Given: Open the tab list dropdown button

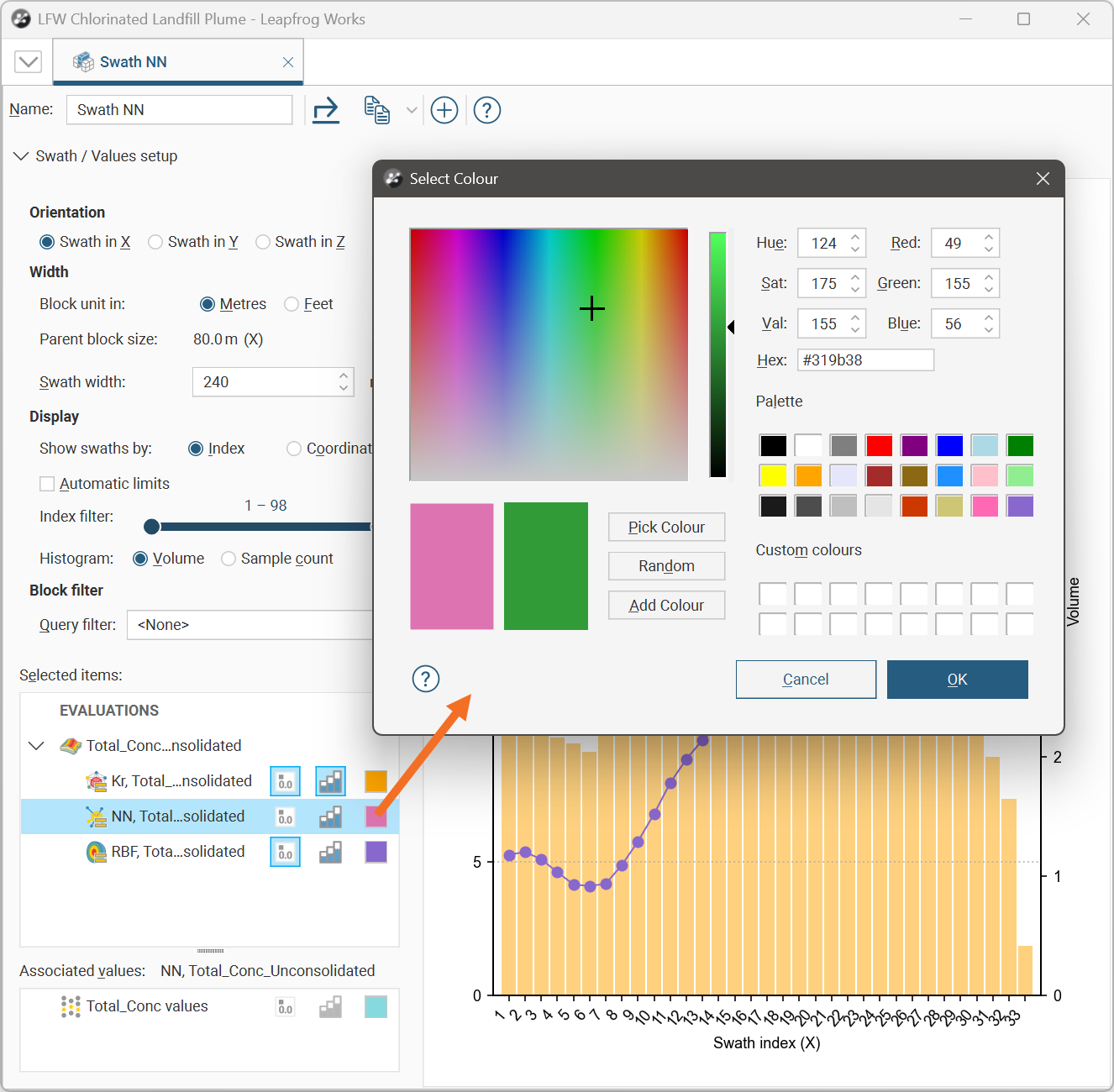Looking at the screenshot, I should pos(28,62).
